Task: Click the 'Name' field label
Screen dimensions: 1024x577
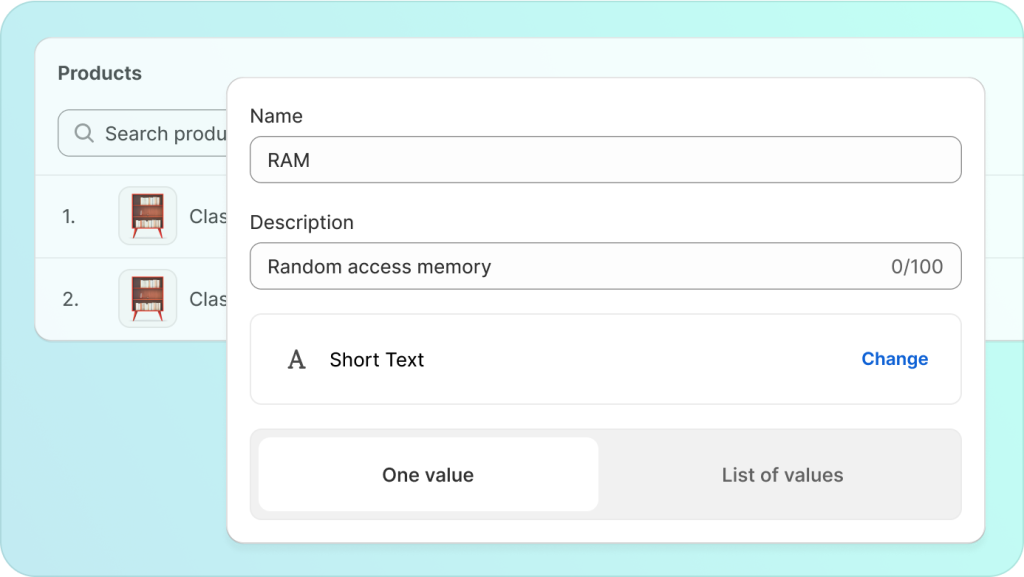Action: [x=276, y=116]
